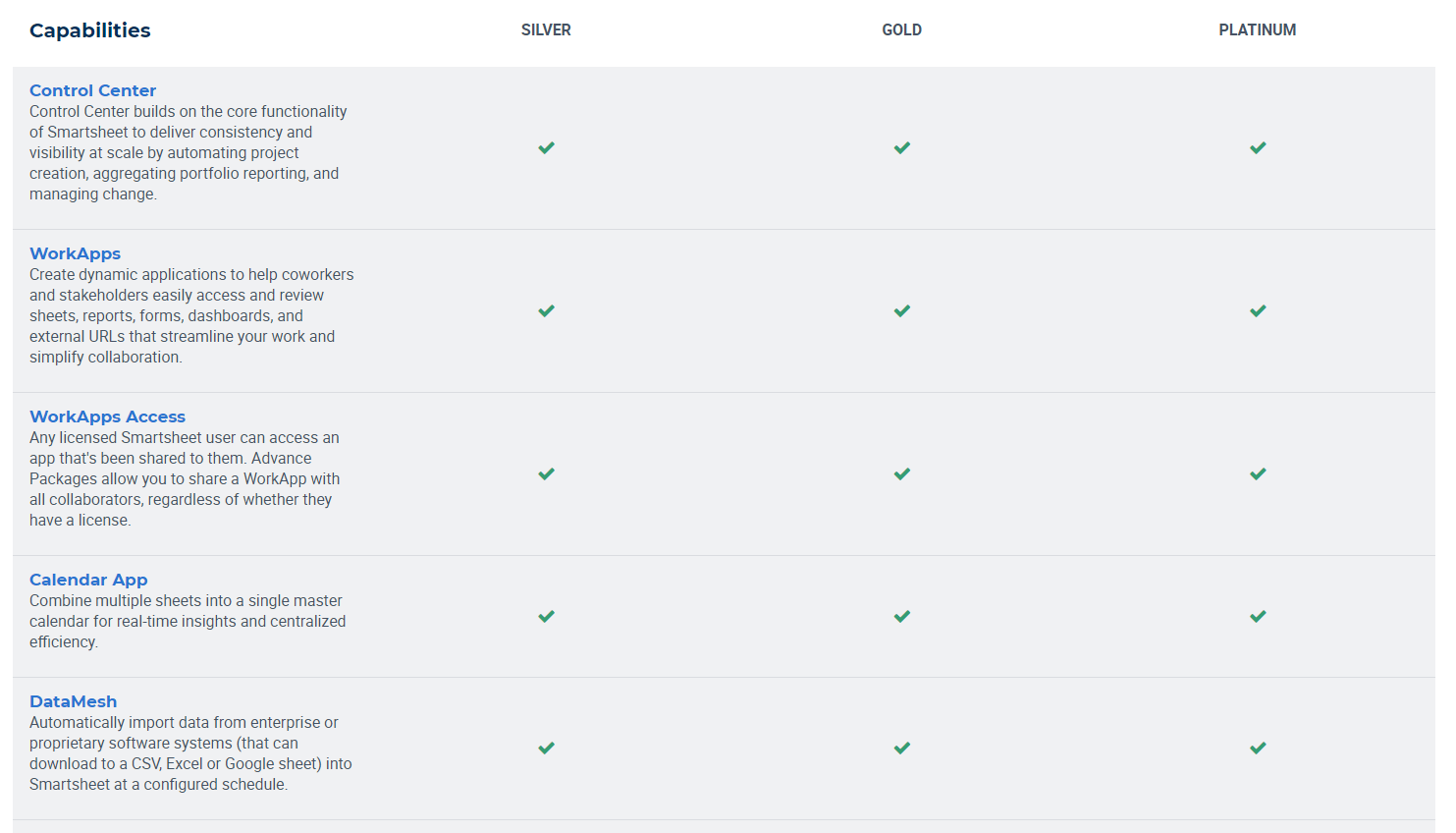Select the SILVER plan column header
The width and height of the screenshot is (1456, 833).
546,29
